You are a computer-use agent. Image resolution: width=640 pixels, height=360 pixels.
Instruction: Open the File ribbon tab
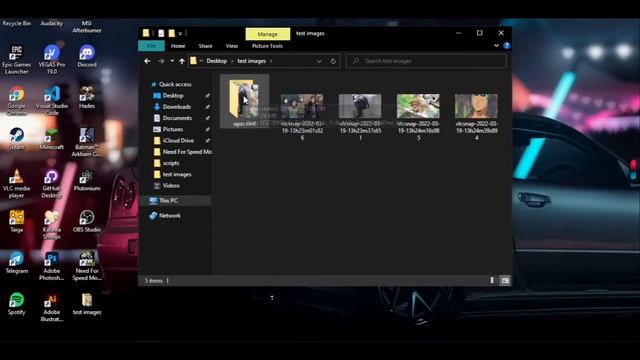pos(151,46)
